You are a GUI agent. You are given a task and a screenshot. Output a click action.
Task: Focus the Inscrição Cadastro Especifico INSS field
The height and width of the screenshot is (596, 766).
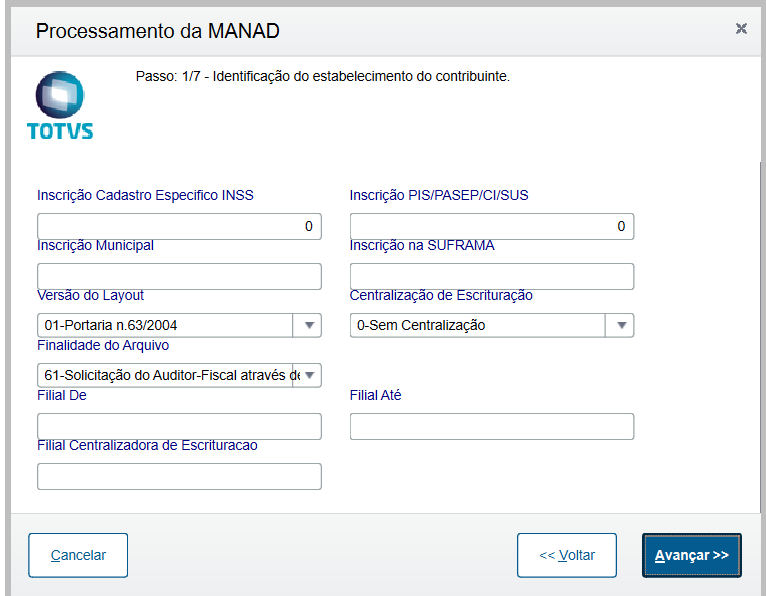[179, 227]
